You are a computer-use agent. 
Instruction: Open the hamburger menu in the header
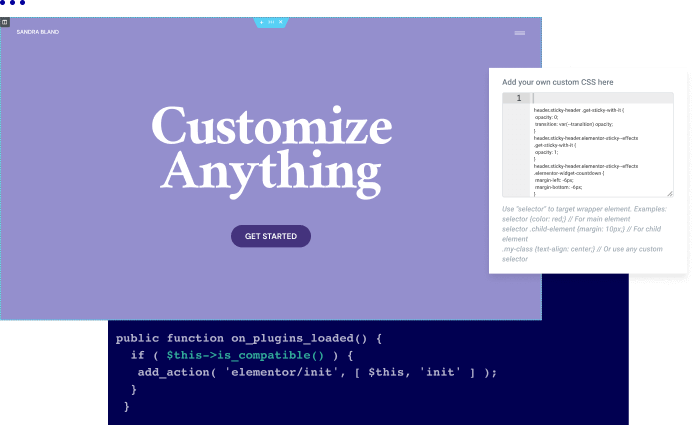click(x=520, y=33)
